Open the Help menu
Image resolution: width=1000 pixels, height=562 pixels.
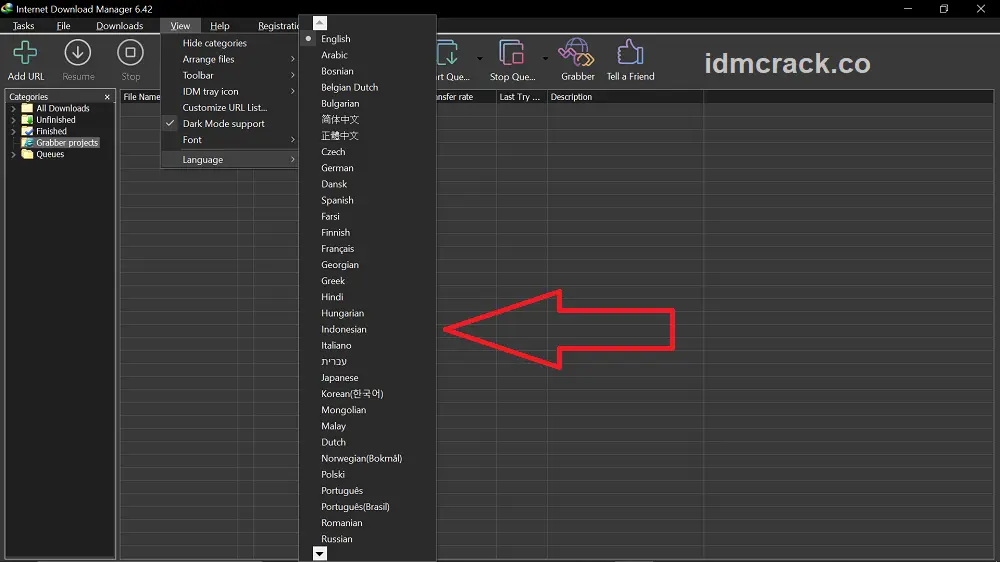[x=219, y=26]
